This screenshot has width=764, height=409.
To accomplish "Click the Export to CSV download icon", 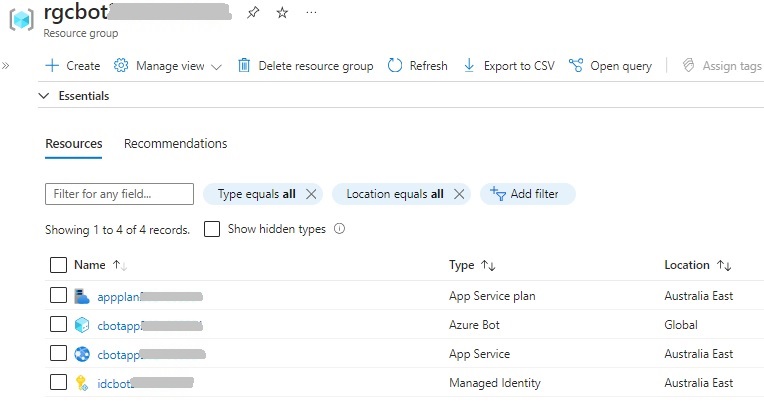I will pyautogui.click(x=470, y=66).
